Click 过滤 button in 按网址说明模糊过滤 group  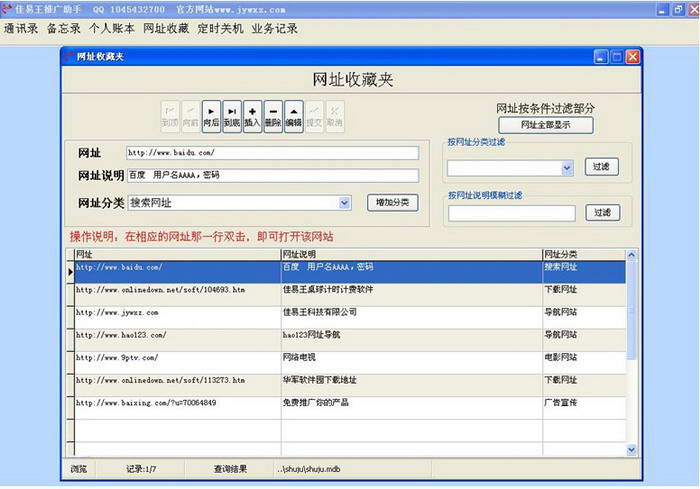602,213
